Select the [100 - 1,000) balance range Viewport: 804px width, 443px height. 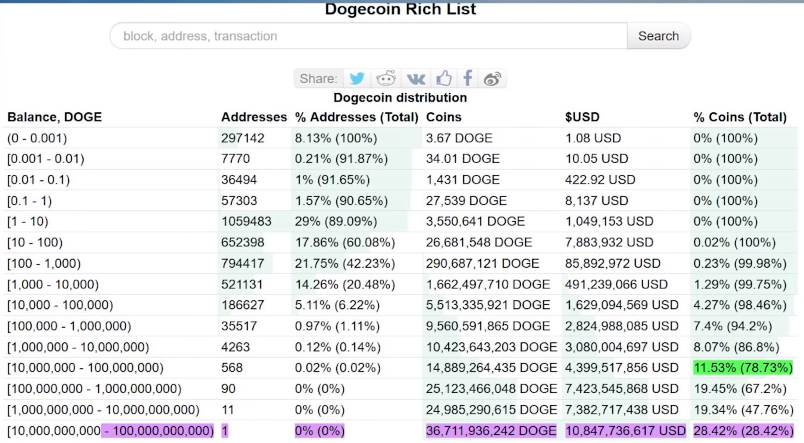(44, 264)
